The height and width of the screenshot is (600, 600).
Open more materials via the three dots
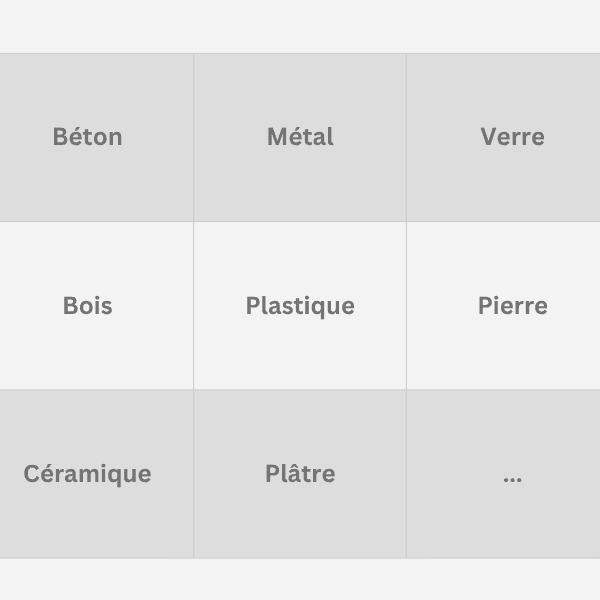pyautogui.click(x=512, y=478)
